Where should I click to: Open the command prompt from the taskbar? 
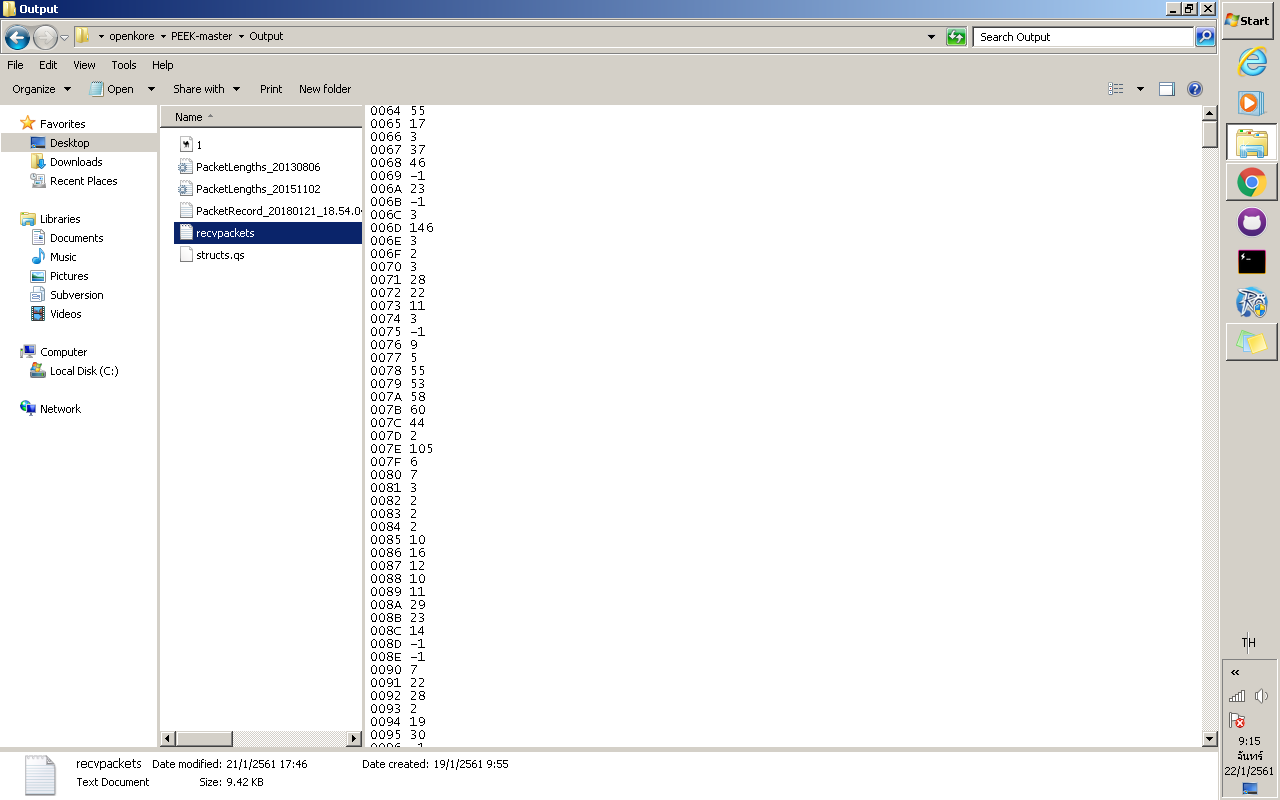tap(1250, 261)
